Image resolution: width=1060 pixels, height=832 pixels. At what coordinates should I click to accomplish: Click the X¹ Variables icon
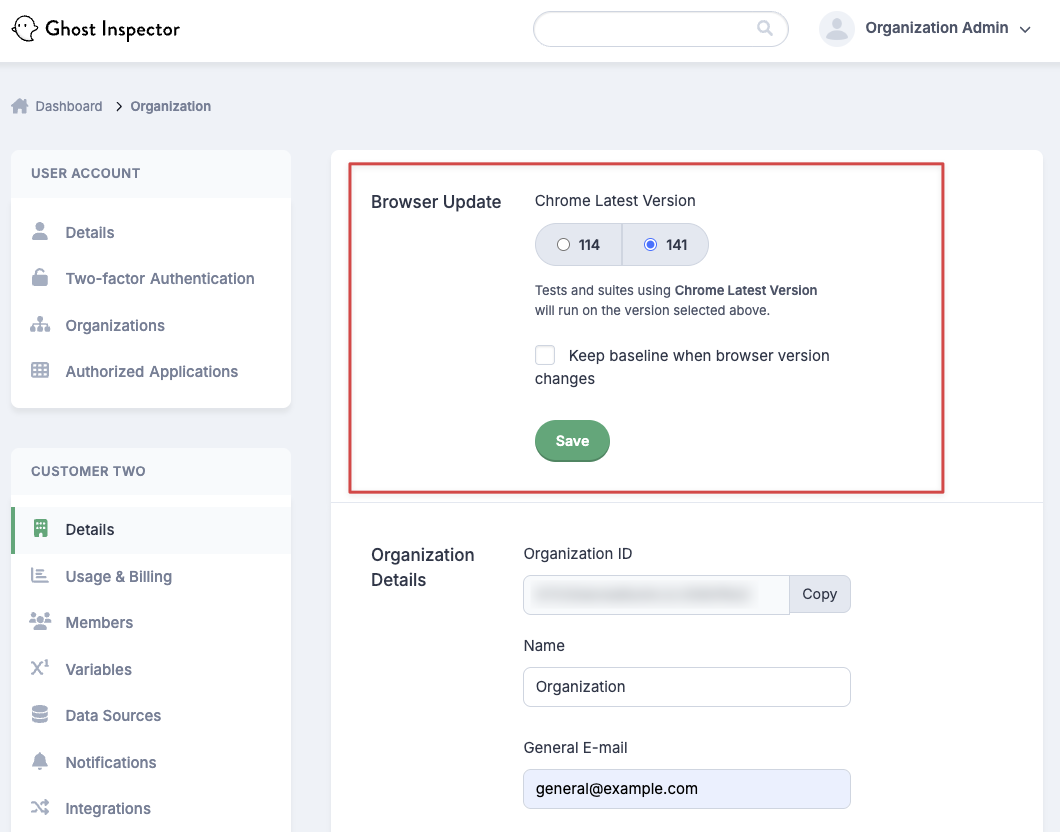tap(40, 668)
